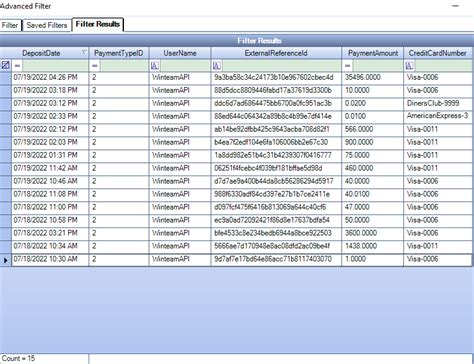Select cell 07/18/2022 10:34 AM
The image size is (474, 364).
(x=50, y=246)
